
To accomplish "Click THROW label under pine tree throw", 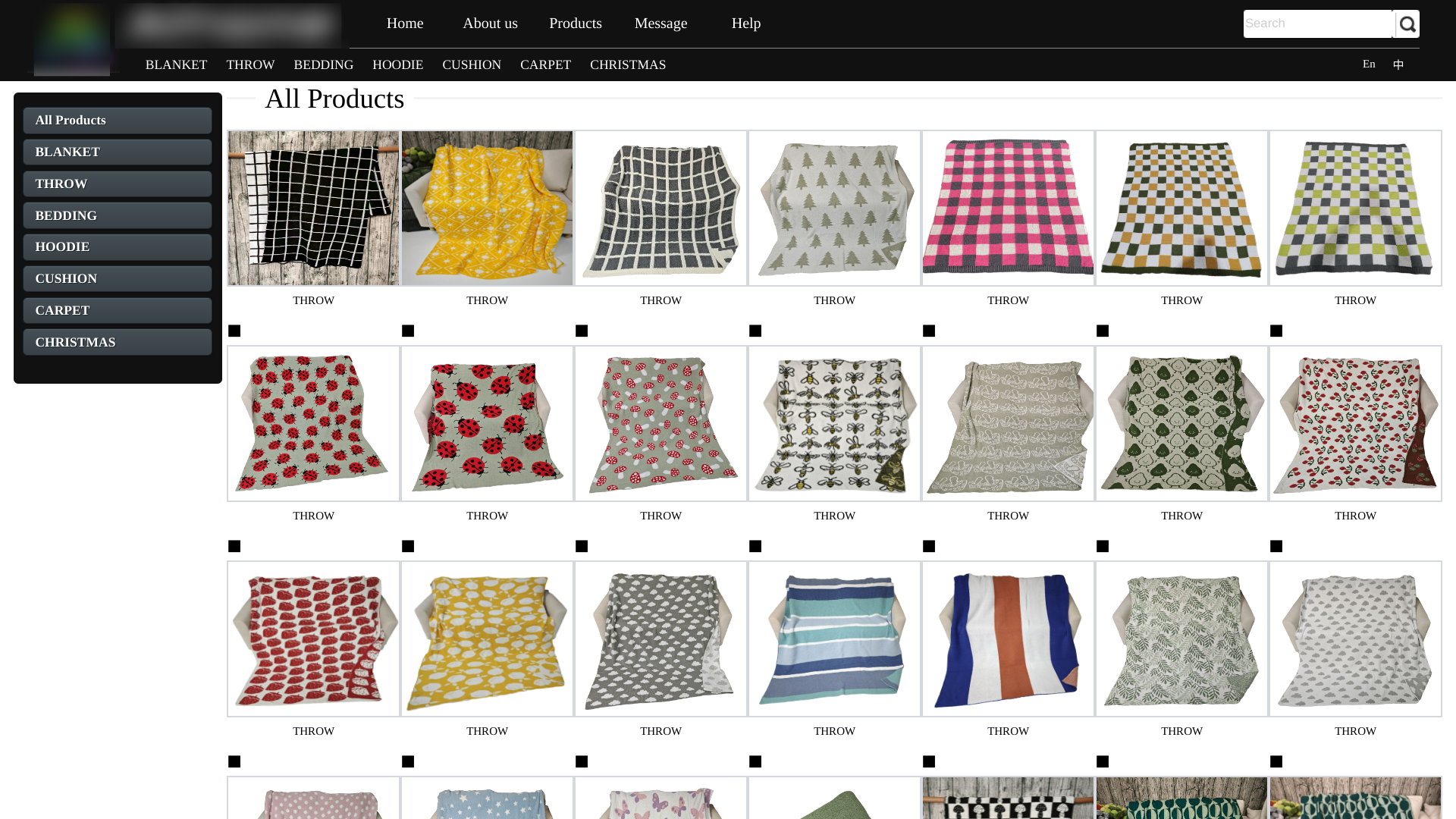I will pyautogui.click(x=834, y=301).
